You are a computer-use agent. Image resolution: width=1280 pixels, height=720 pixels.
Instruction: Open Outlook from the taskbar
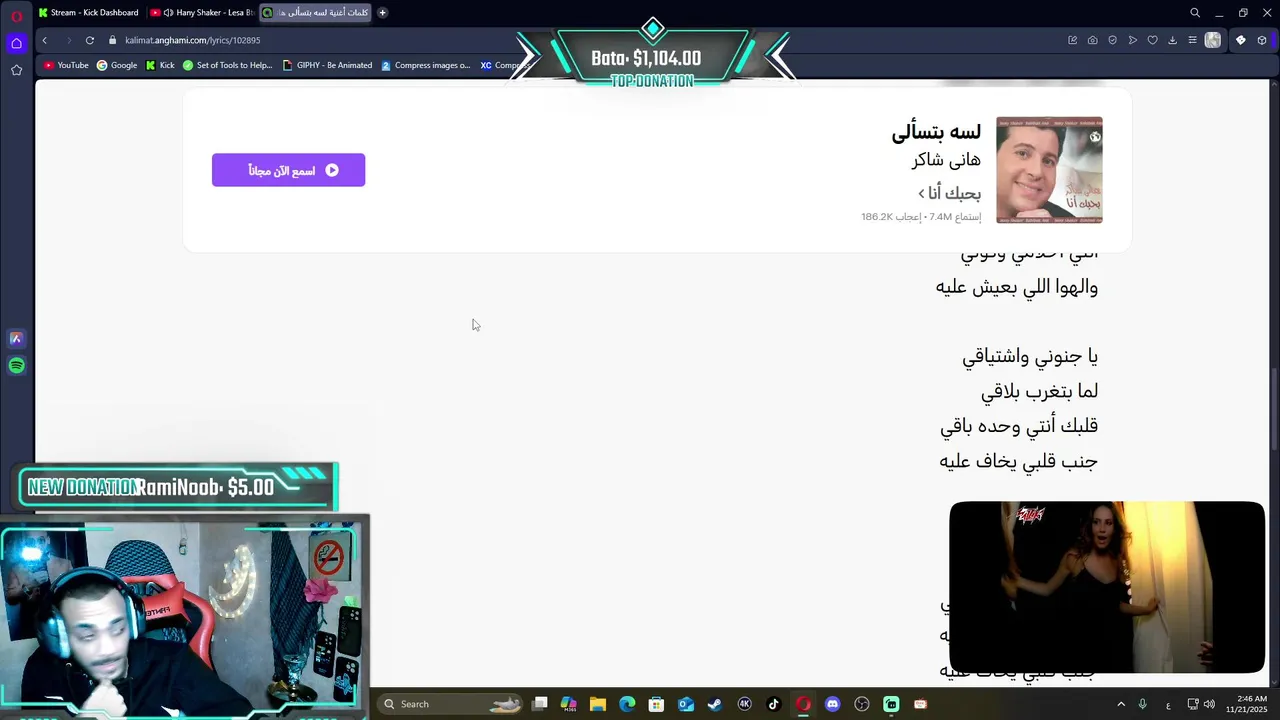point(686,704)
